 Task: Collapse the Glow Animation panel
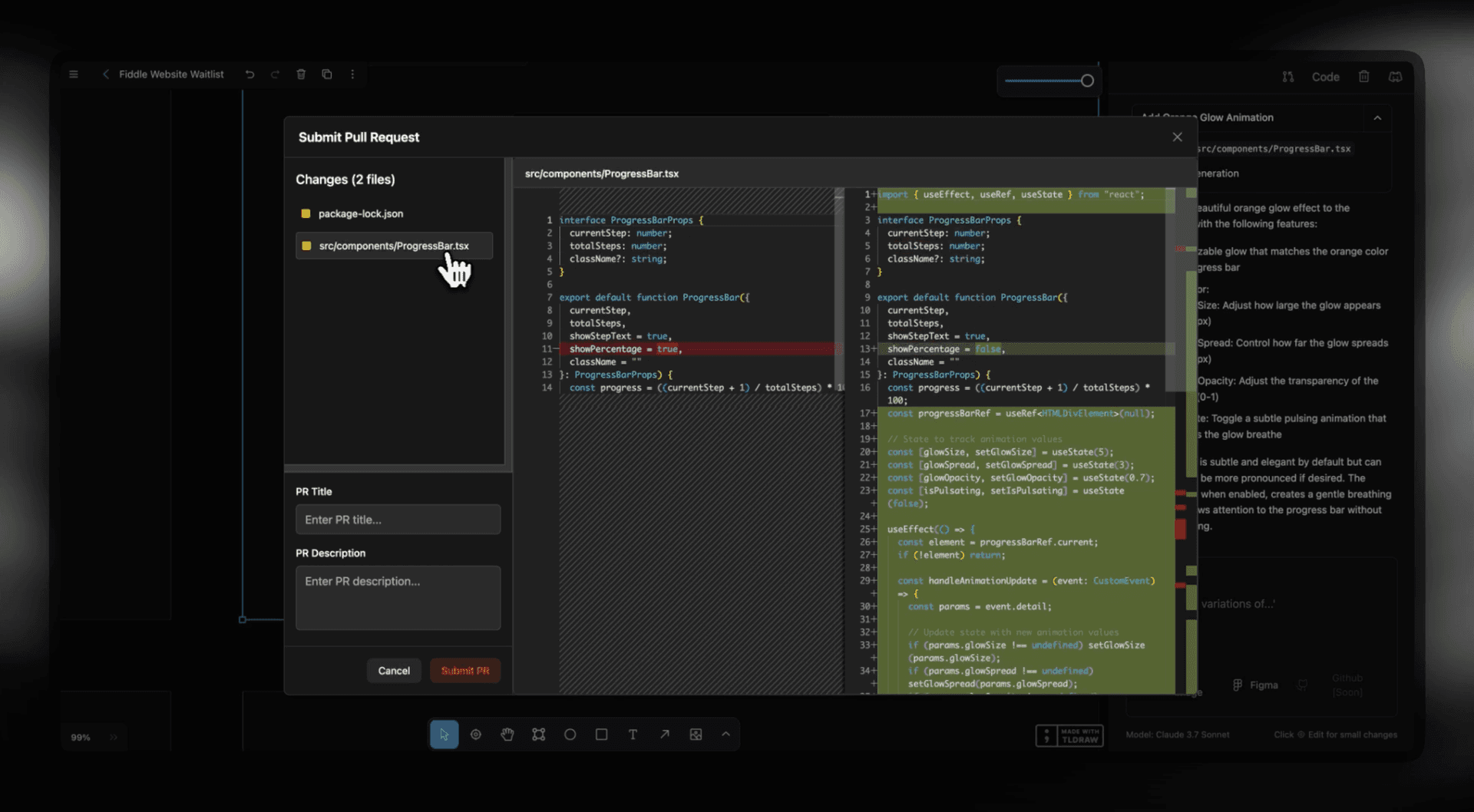coord(1377,117)
